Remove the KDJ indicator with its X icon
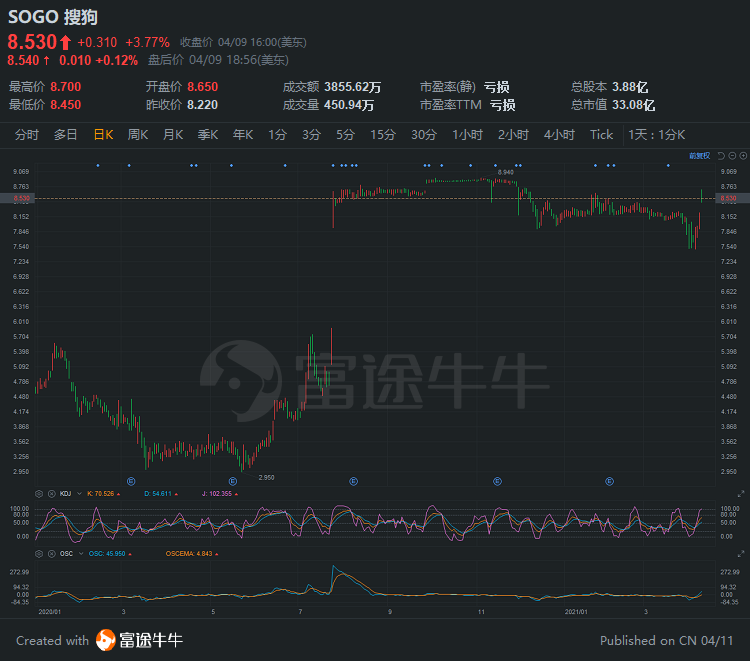750x661 pixels. [x=52, y=494]
